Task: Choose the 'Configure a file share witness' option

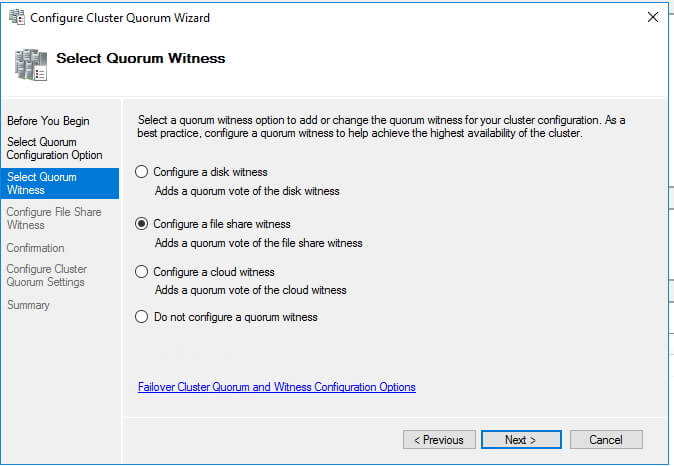Action: tap(141, 224)
